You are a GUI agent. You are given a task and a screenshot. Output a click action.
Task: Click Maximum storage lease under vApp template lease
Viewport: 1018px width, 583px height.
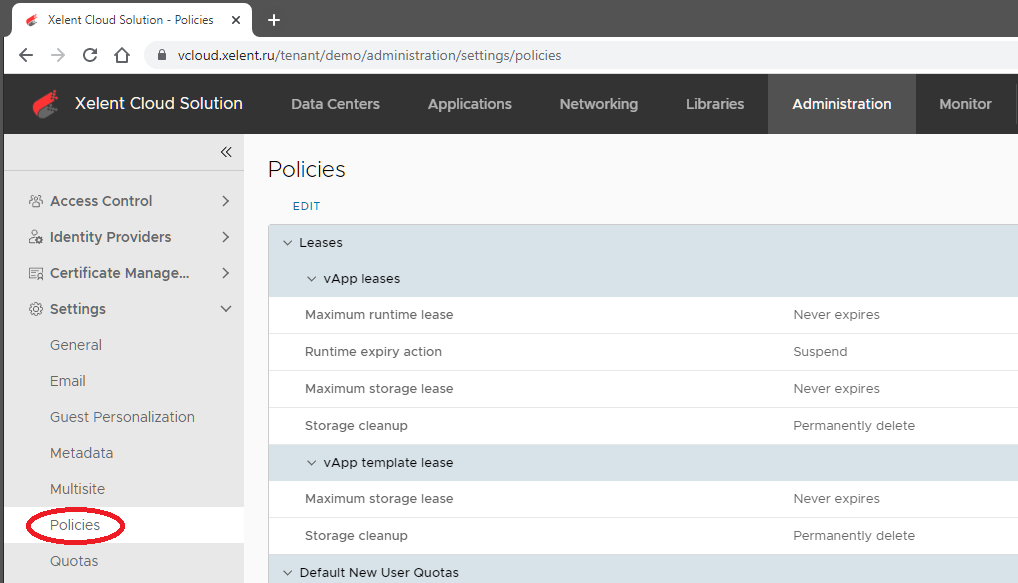(x=379, y=499)
